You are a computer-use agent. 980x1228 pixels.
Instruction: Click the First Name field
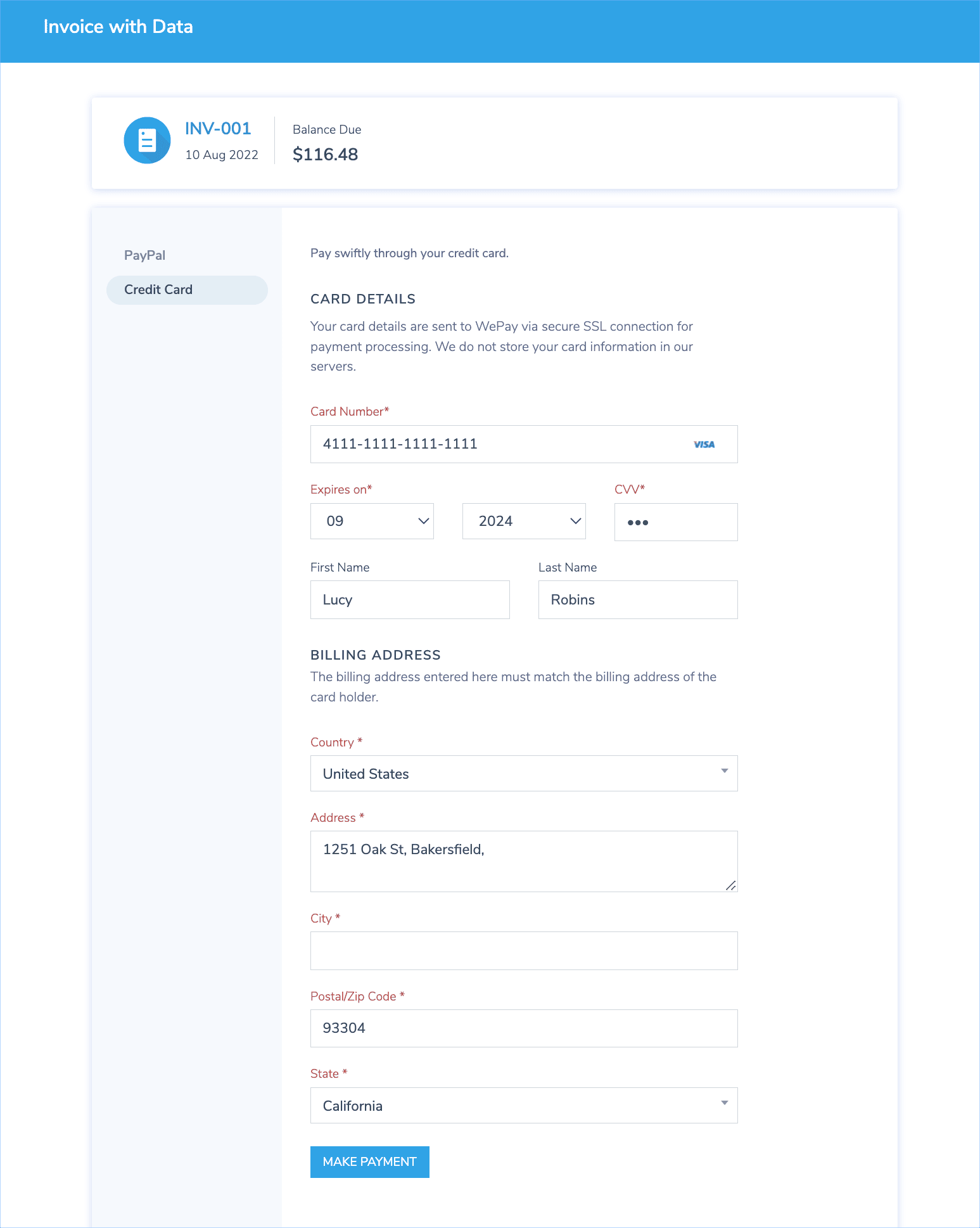tap(410, 599)
